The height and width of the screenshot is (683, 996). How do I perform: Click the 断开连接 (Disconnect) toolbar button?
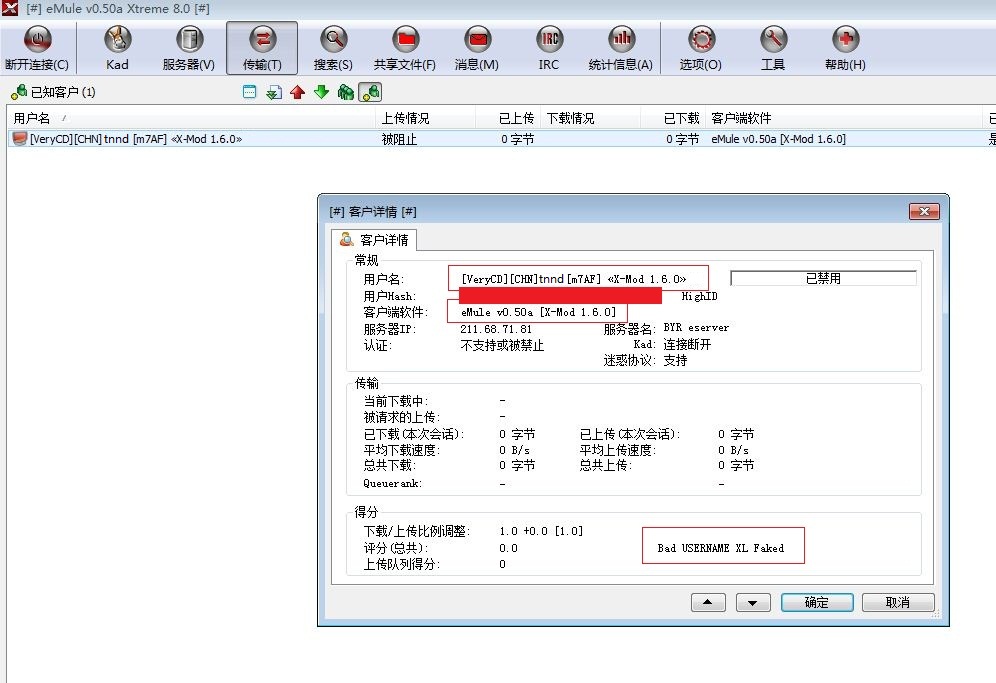pyautogui.click(x=37, y=48)
